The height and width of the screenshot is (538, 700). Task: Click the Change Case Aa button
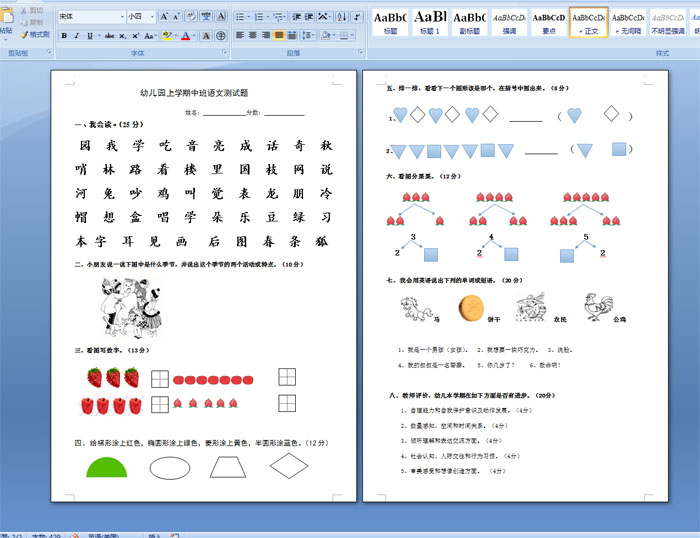tap(150, 36)
